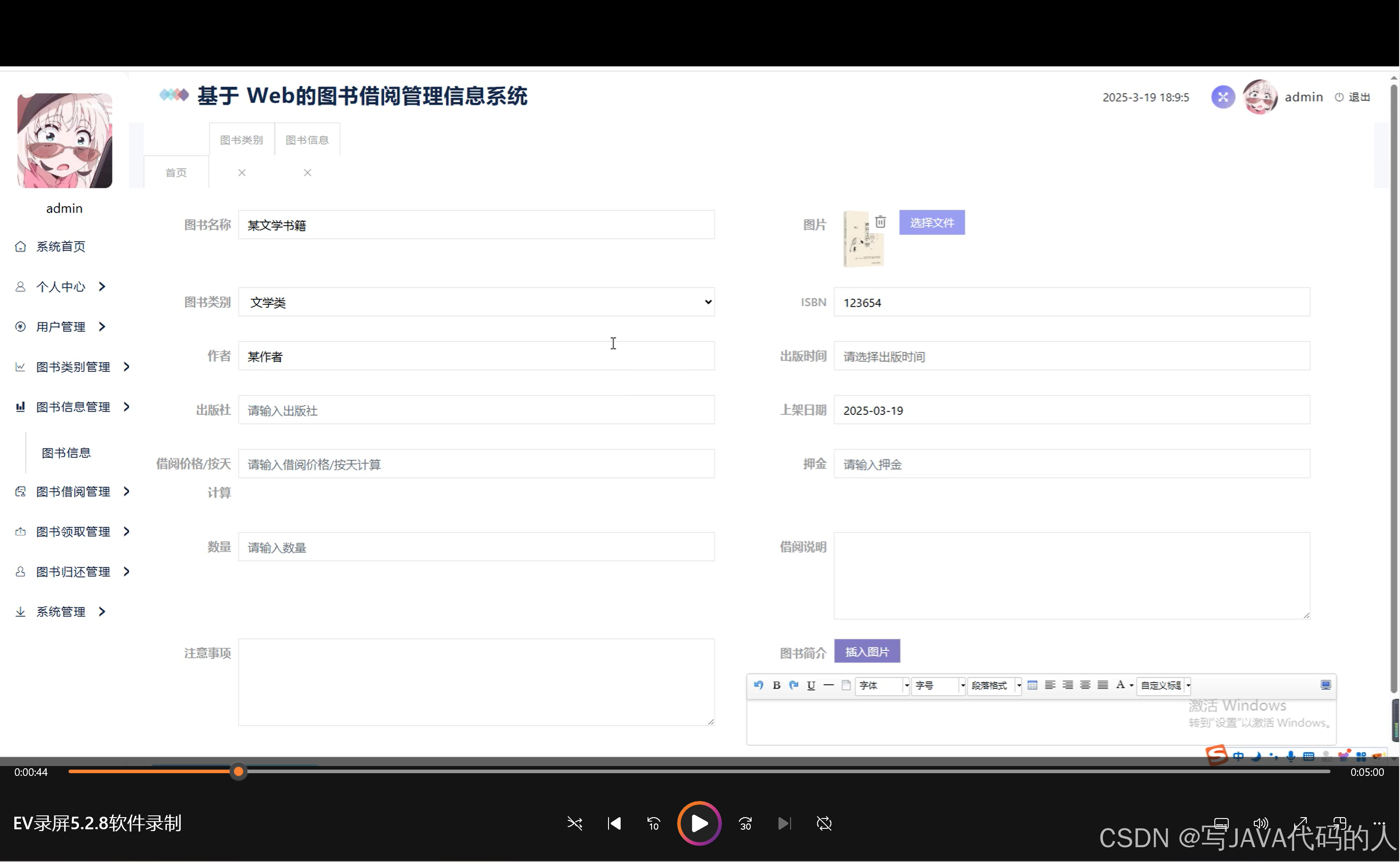The image size is (1400, 862).
Task: Toggle fullscreen mode of the rich text editor
Action: click(1326, 685)
